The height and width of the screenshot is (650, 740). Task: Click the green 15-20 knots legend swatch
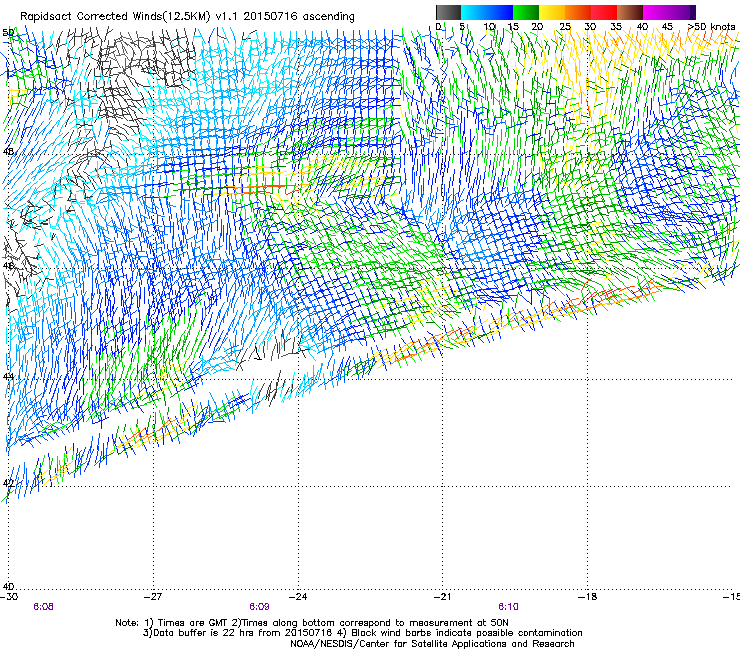(x=526, y=12)
